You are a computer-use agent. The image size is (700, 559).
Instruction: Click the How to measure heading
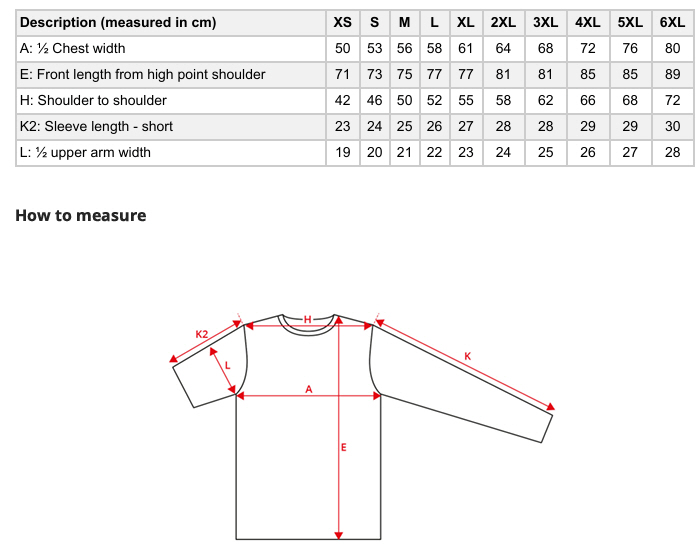[81, 215]
